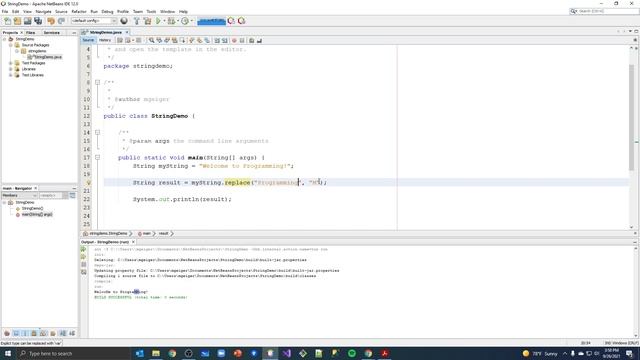Open the Debug menu
The width and height of the screenshot is (640, 360).
click(x=107, y=11)
